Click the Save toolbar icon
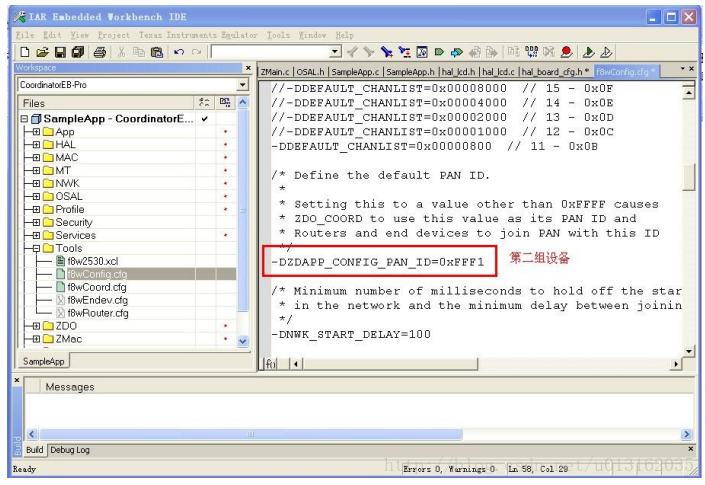The width and height of the screenshot is (705, 485). pos(60,52)
